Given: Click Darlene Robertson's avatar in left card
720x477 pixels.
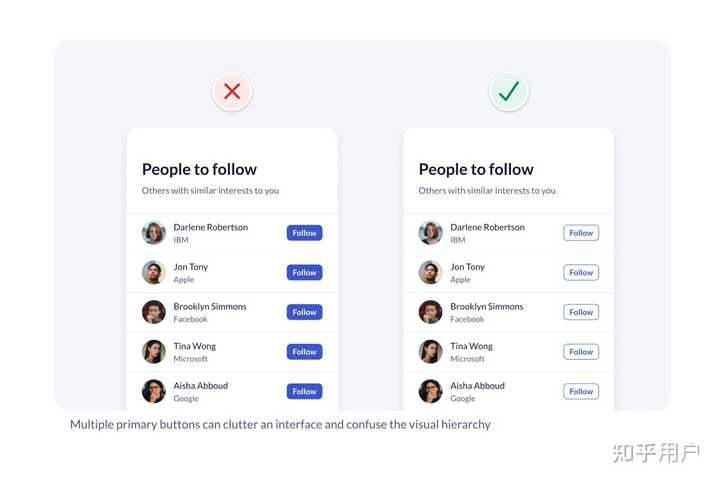Looking at the screenshot, I should click(x=154, y=233).
